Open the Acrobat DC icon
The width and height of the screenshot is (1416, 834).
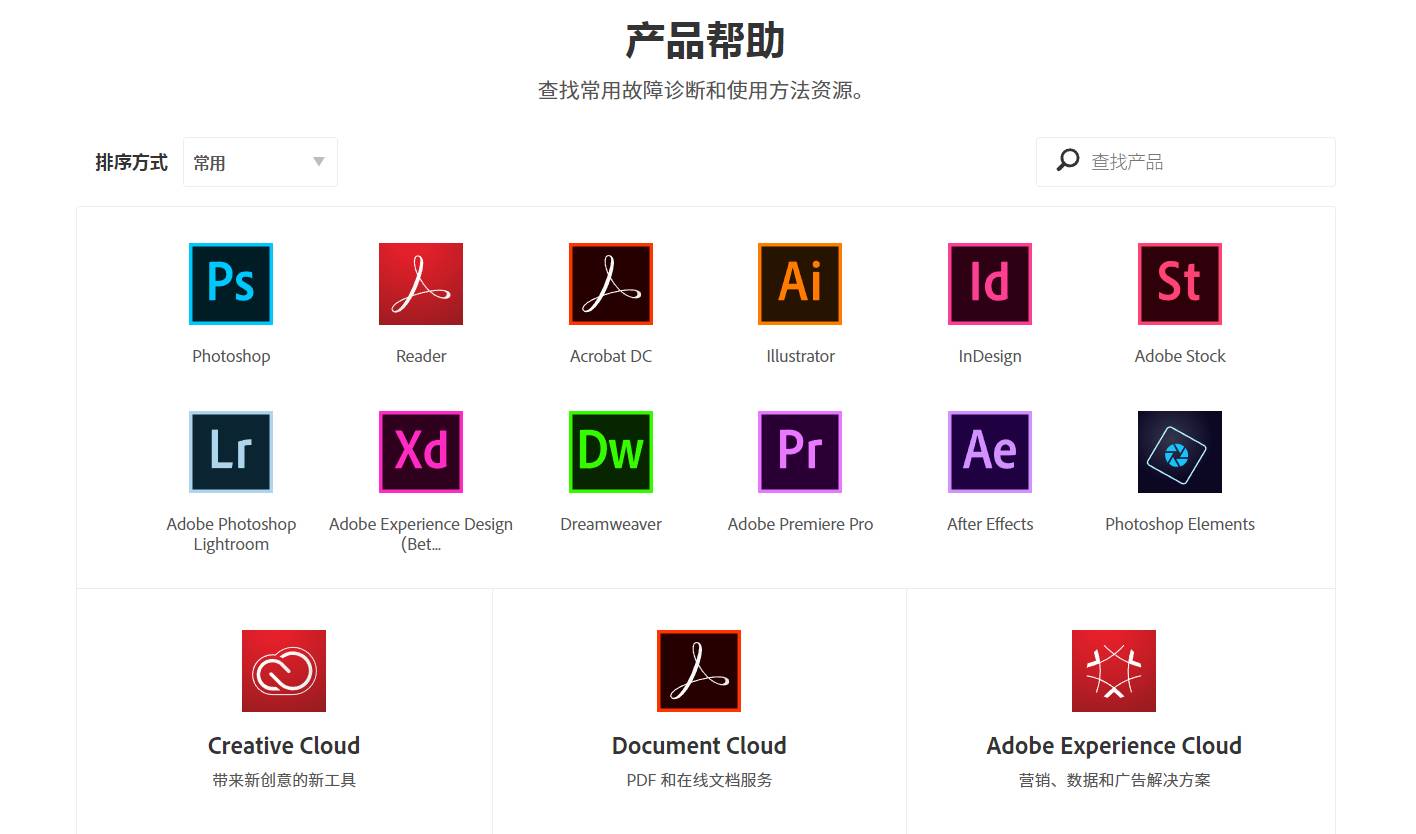611,284
